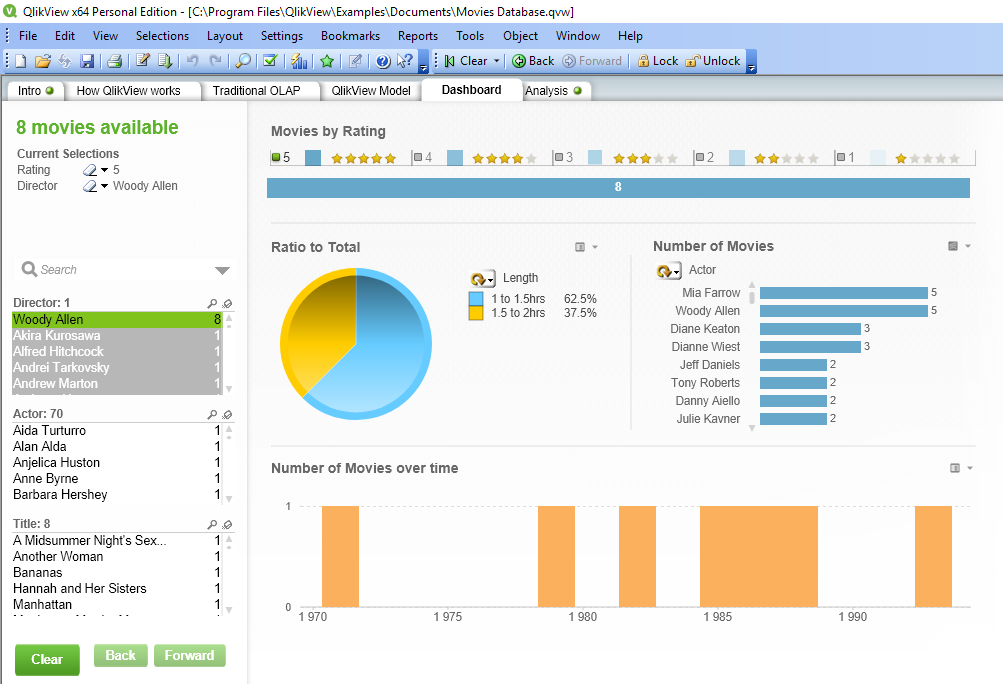Click the Undo arrow in the toolbar

coord(192,61)
